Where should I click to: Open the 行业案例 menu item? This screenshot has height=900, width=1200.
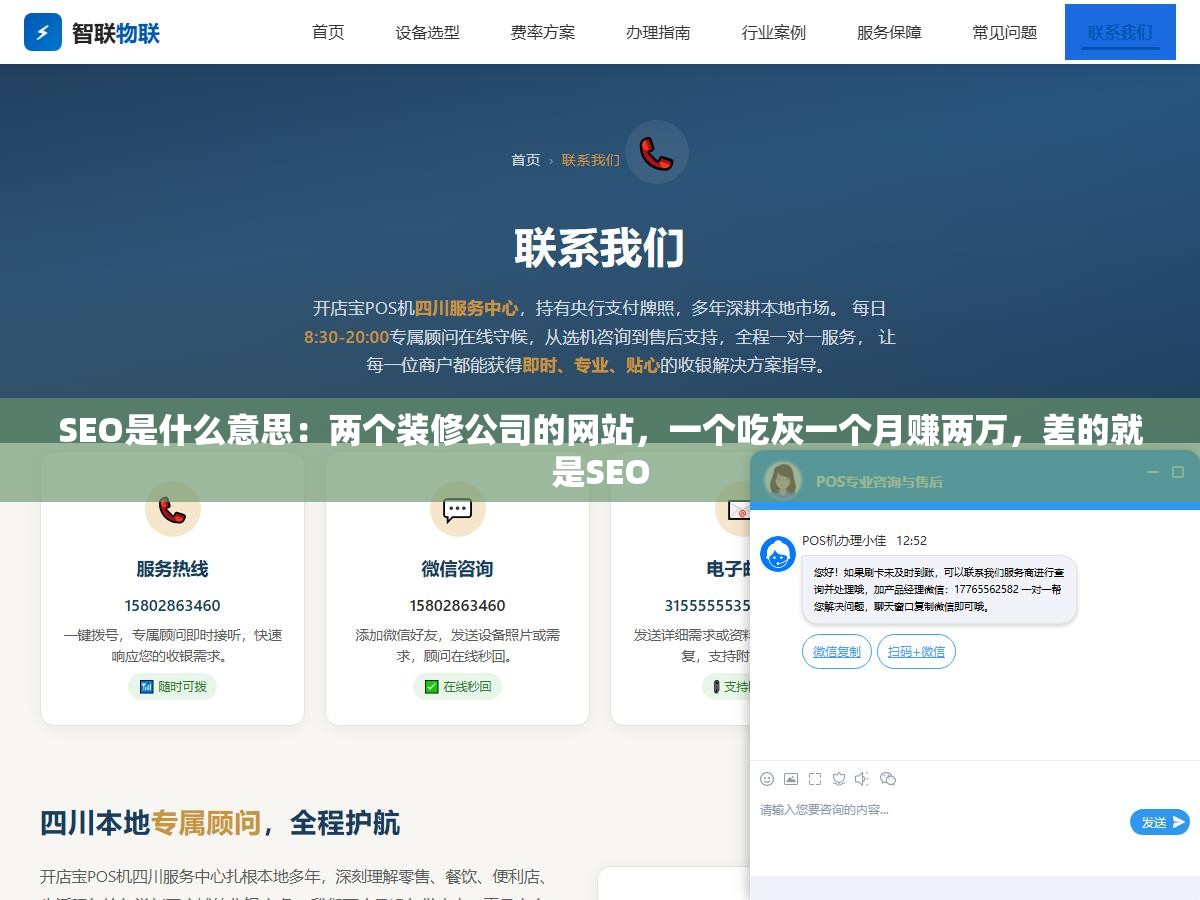pos(774,32)
